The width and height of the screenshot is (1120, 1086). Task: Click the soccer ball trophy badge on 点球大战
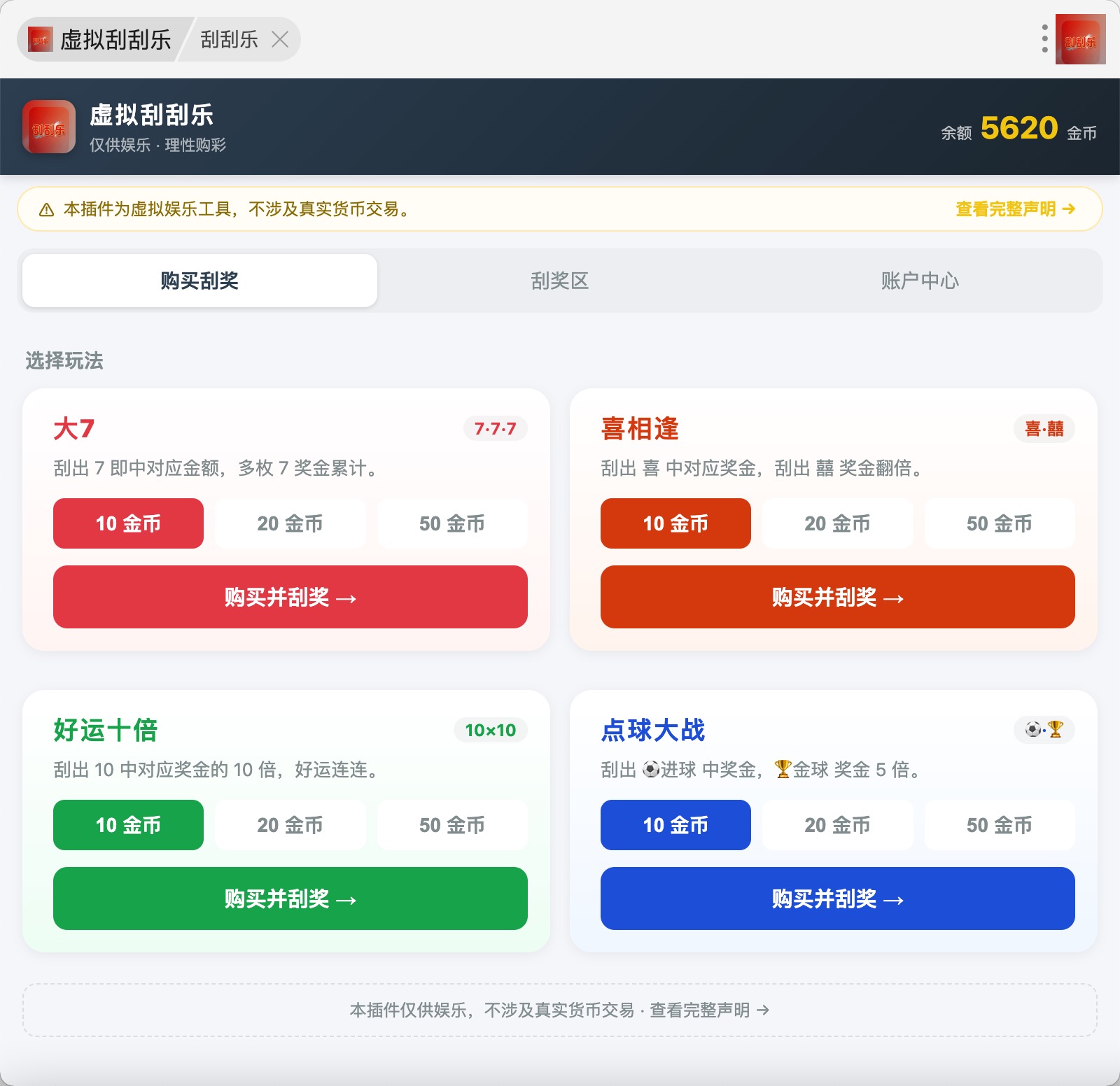pyautogui.click(x=1044, y=730)
